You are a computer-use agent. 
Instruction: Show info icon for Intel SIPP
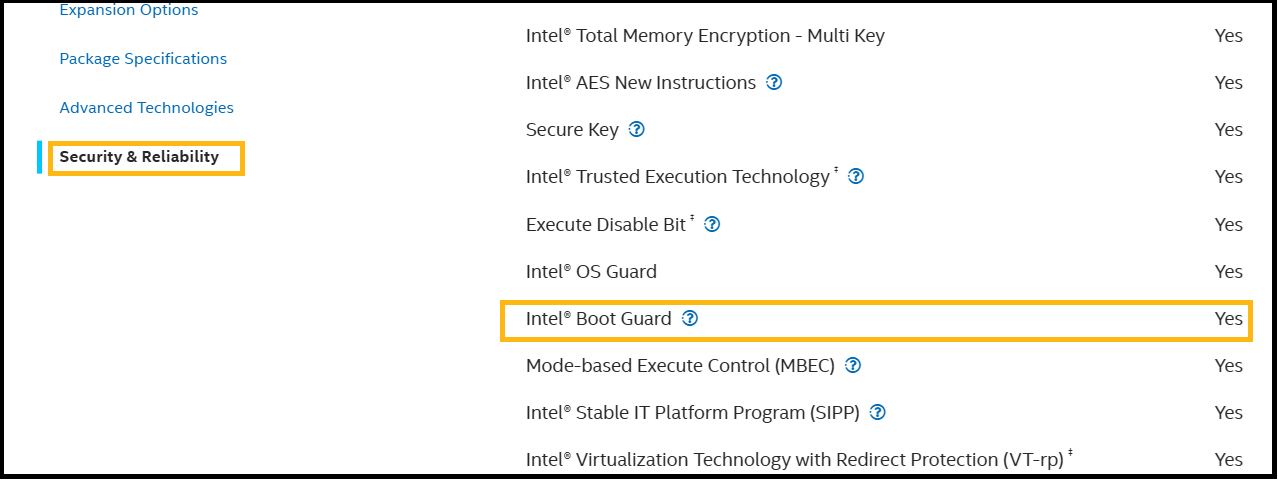tap(877, 413)
